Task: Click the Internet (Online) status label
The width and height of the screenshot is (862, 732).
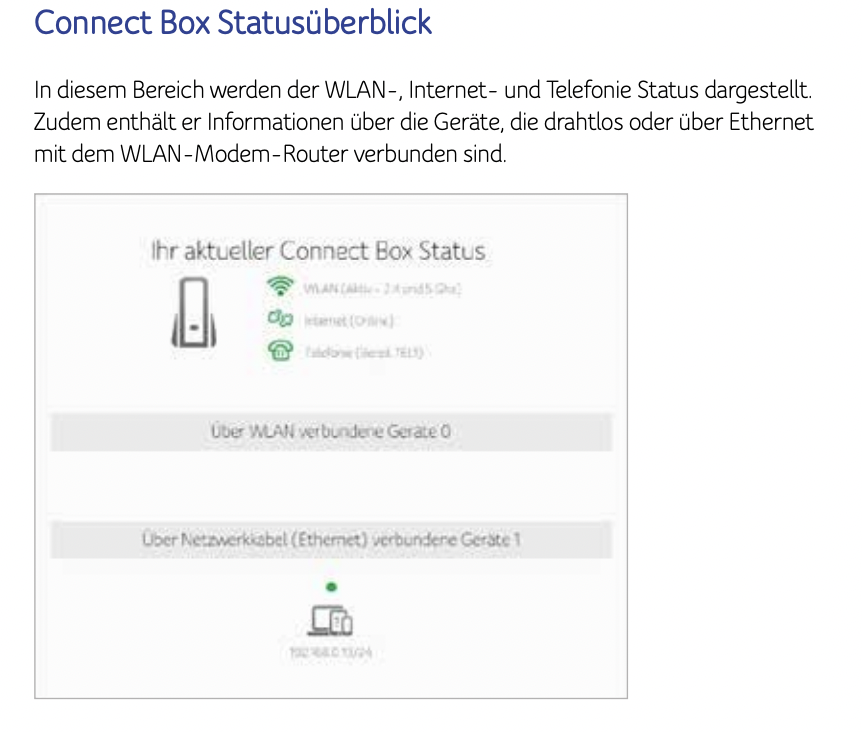Action: pos(349,320)
